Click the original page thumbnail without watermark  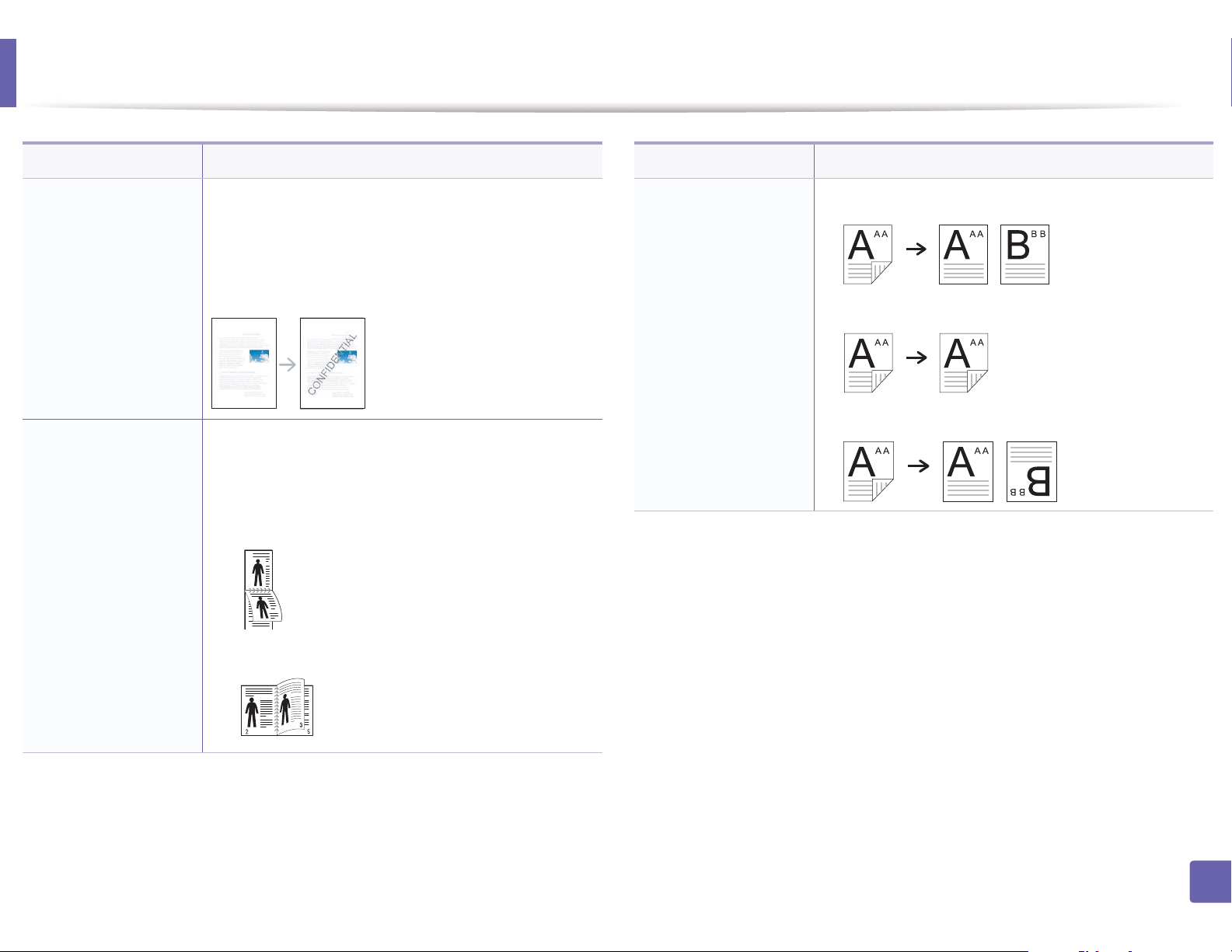tap(244, 363)
